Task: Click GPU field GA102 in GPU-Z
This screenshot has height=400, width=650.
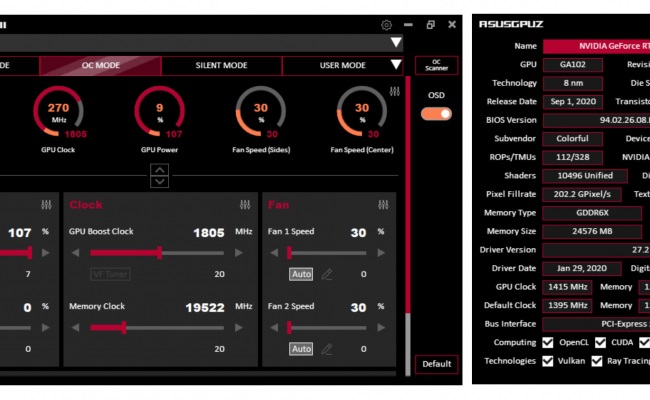Action: coord(572,65)
